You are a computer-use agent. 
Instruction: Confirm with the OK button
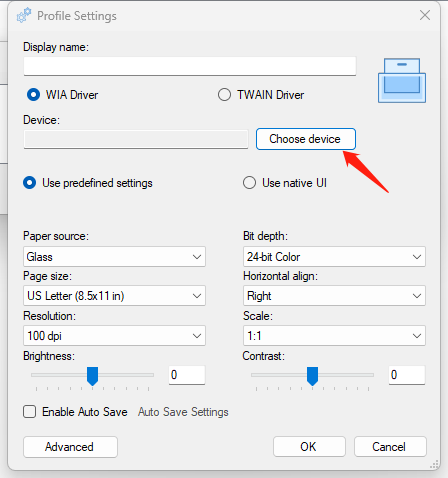309,447
